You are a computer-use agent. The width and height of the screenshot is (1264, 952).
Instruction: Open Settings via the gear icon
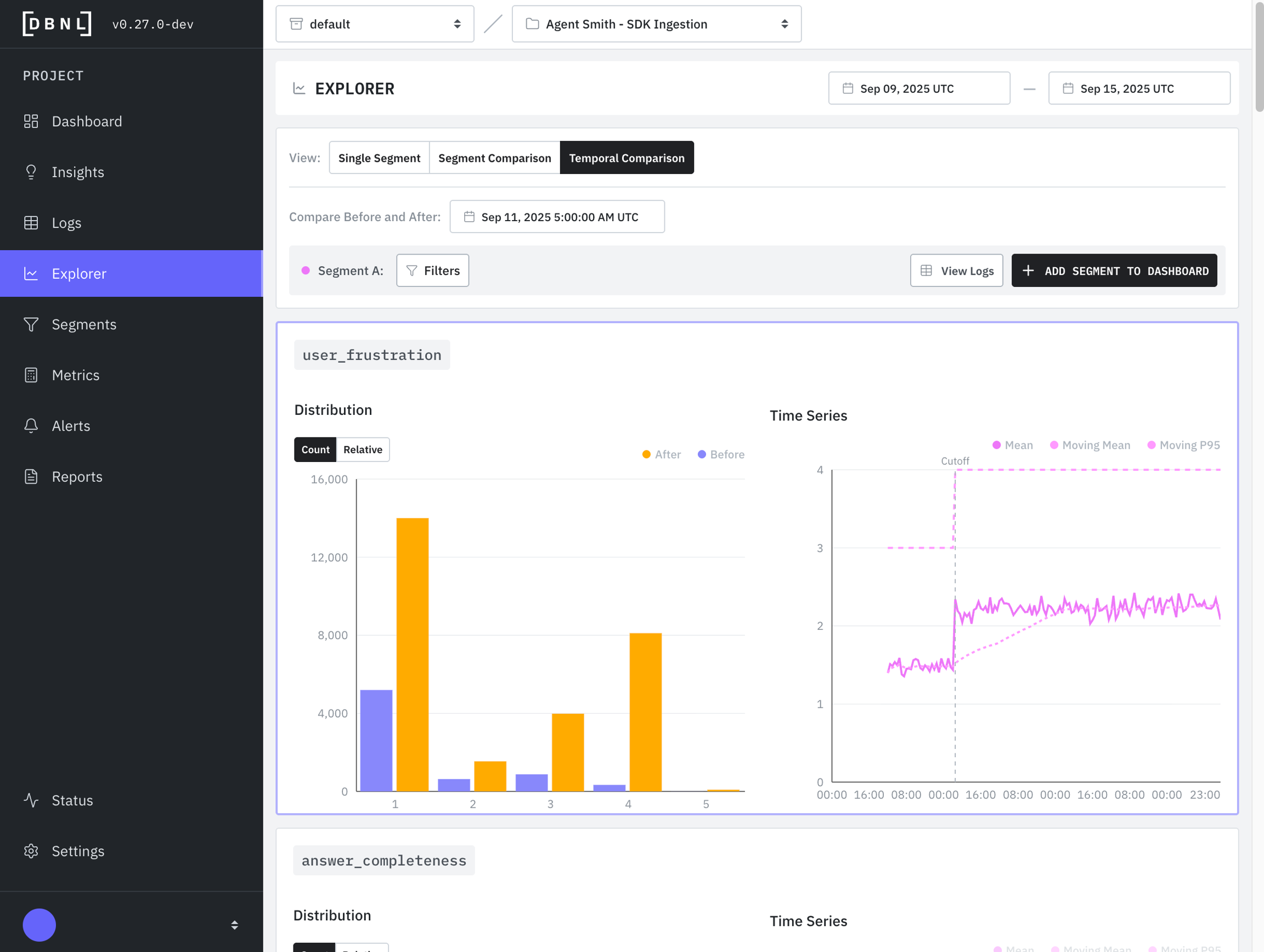coord(31,851)
